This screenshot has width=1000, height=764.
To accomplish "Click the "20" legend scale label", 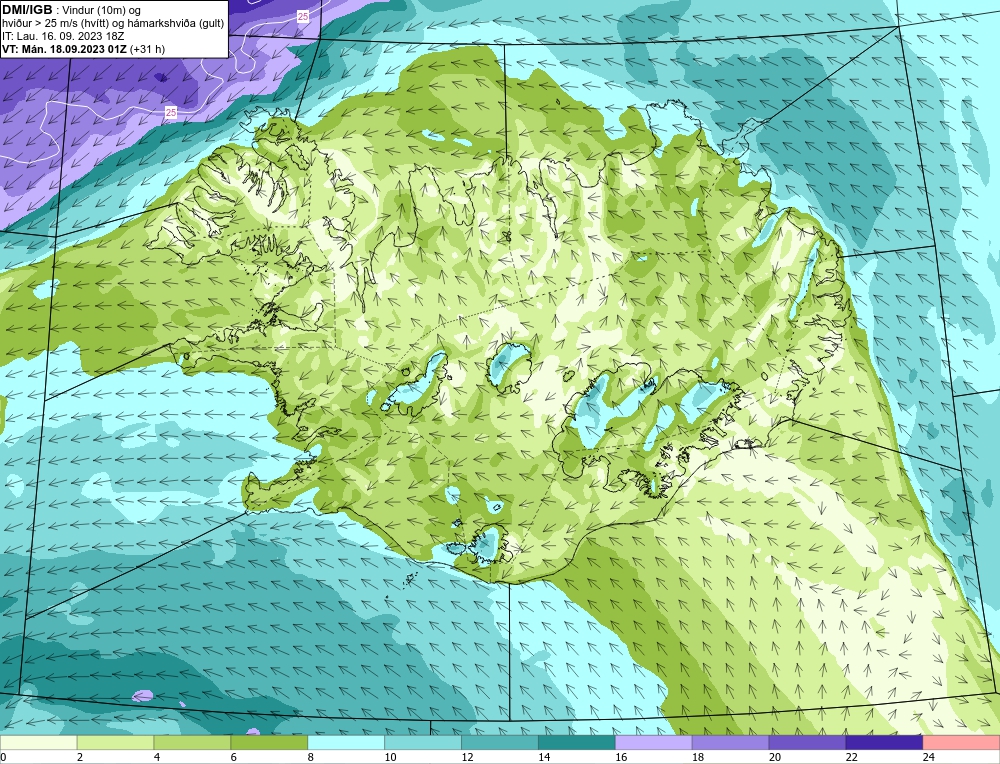I will click(775, 757).
